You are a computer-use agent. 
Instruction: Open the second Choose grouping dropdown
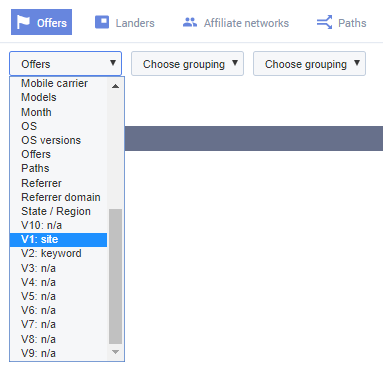[x=187, y=63]
